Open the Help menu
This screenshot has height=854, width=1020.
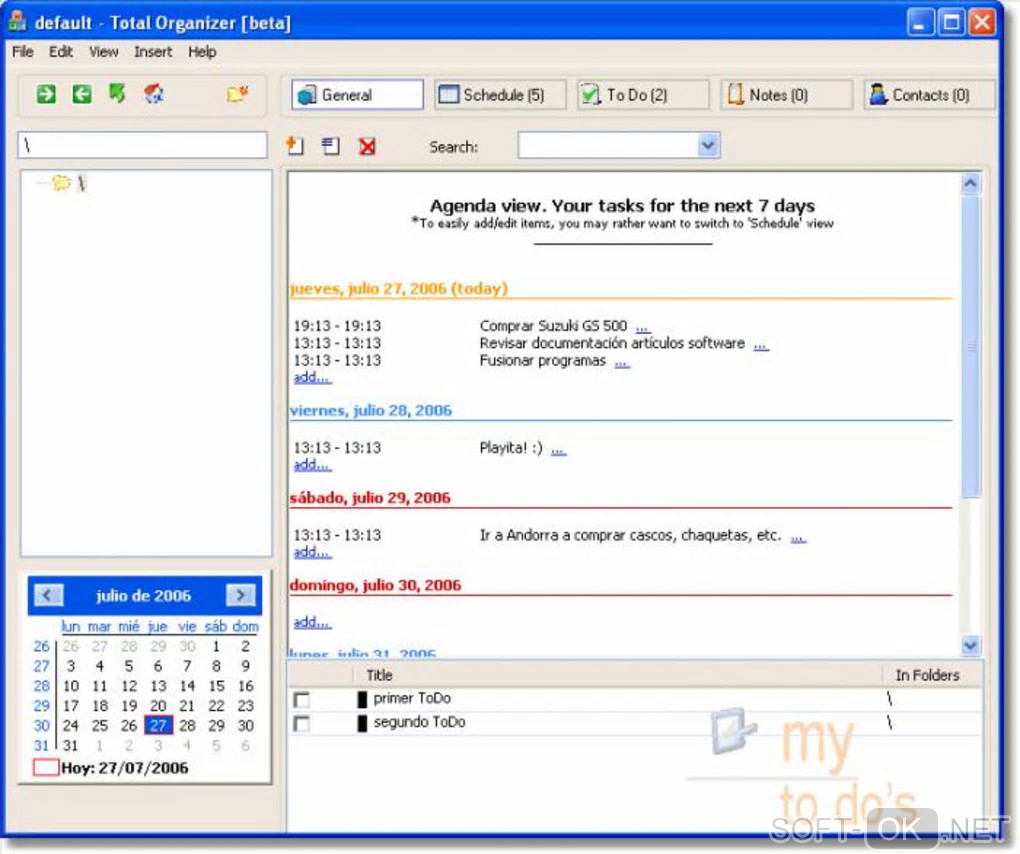(x=202, y=51)
